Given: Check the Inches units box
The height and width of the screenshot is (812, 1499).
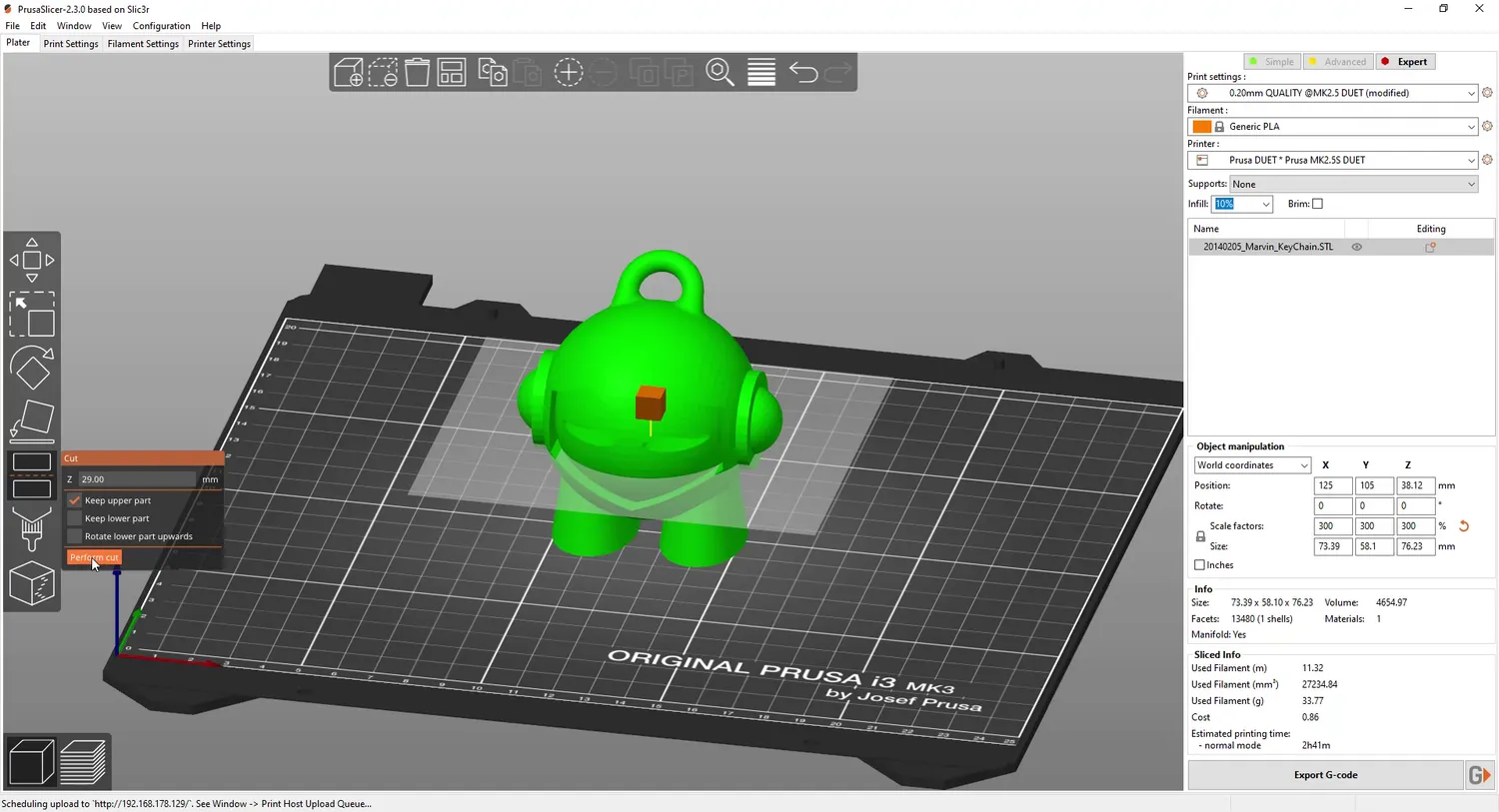Looking at the screenshot, I should pos(1200,565).
